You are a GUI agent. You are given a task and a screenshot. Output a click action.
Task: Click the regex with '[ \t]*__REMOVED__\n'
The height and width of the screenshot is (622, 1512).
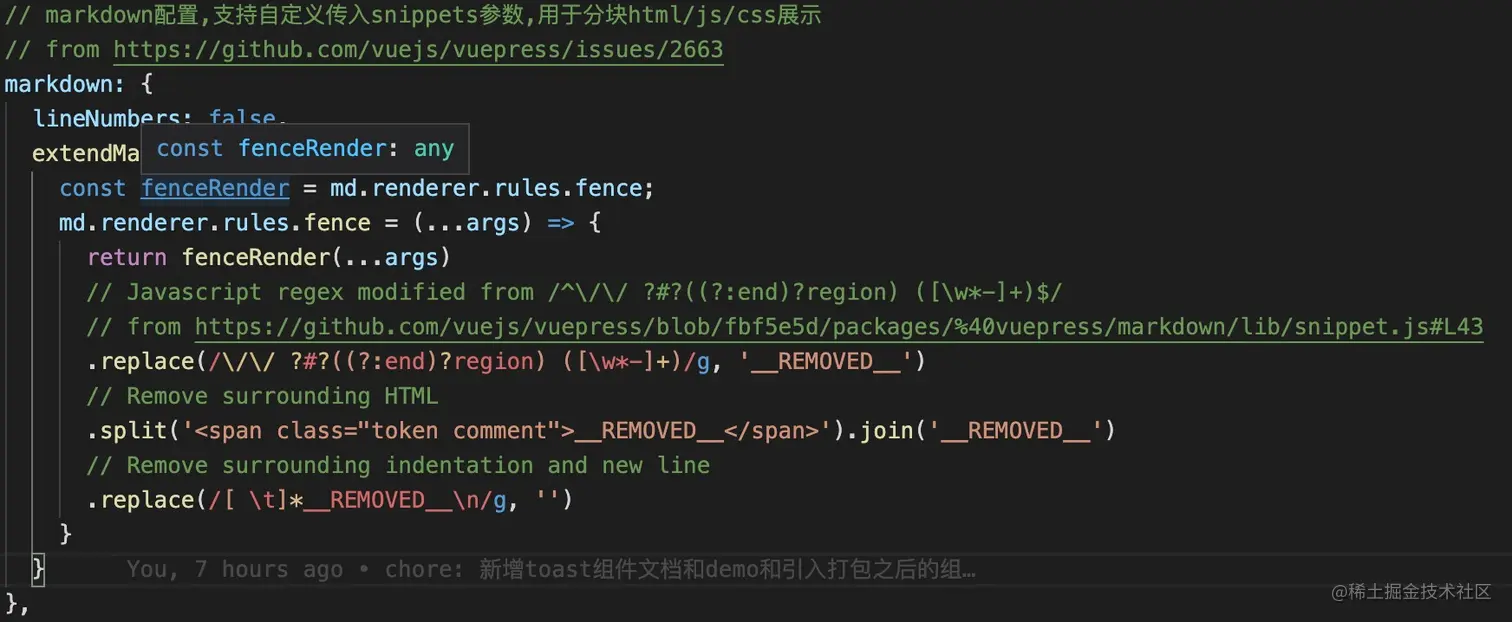coord(351,500)
